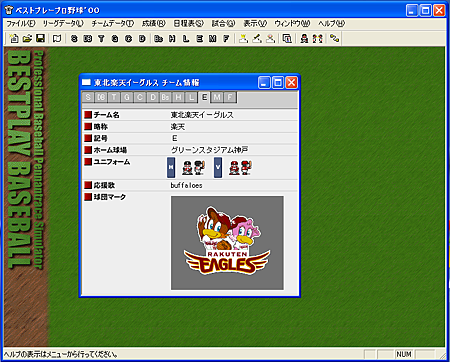Click visitor uniform player sprites
Image resolution: width=450 pixels, height=362 pixels.
[240, 167]
